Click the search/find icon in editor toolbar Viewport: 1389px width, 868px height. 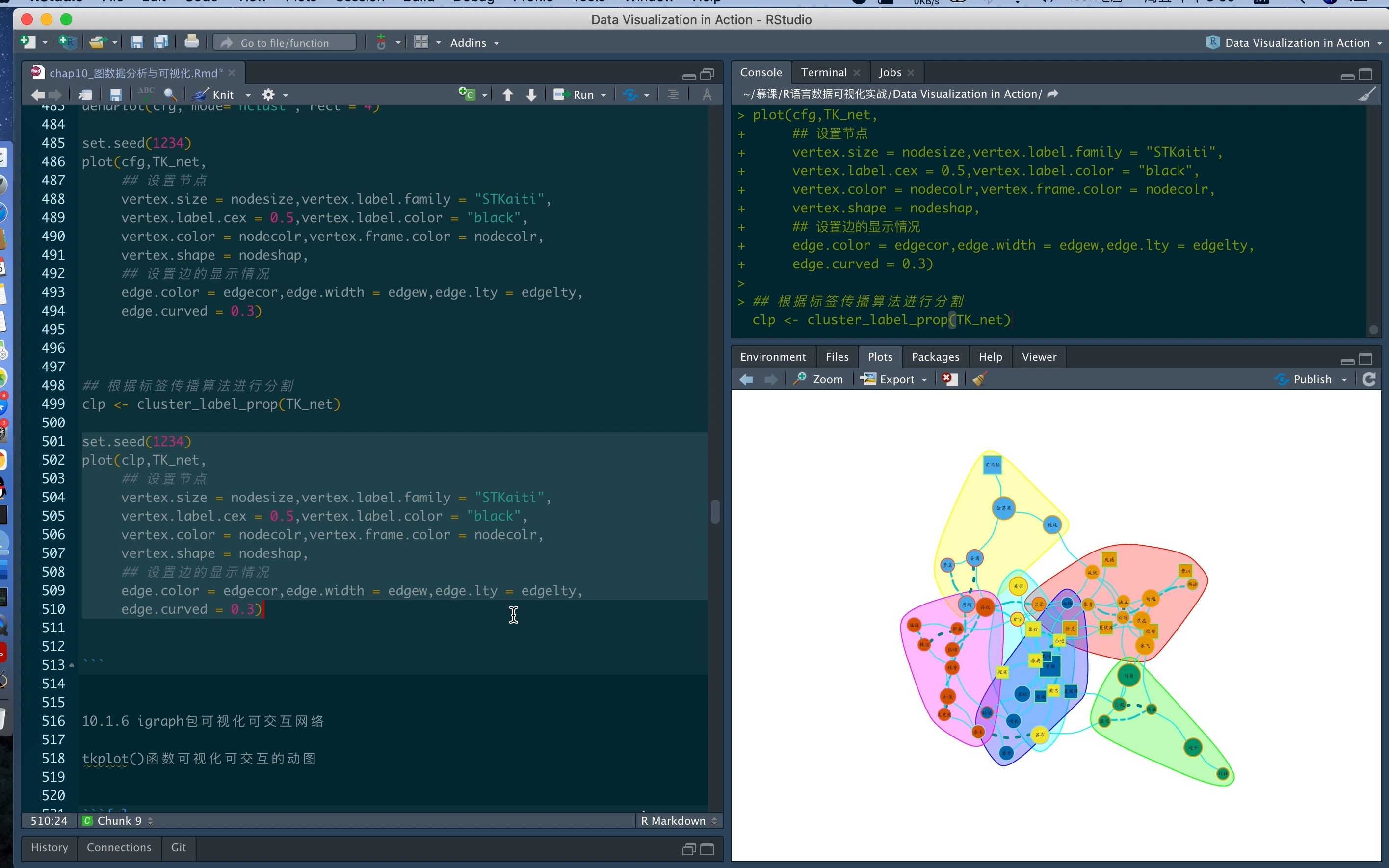(x=169, y=94)
